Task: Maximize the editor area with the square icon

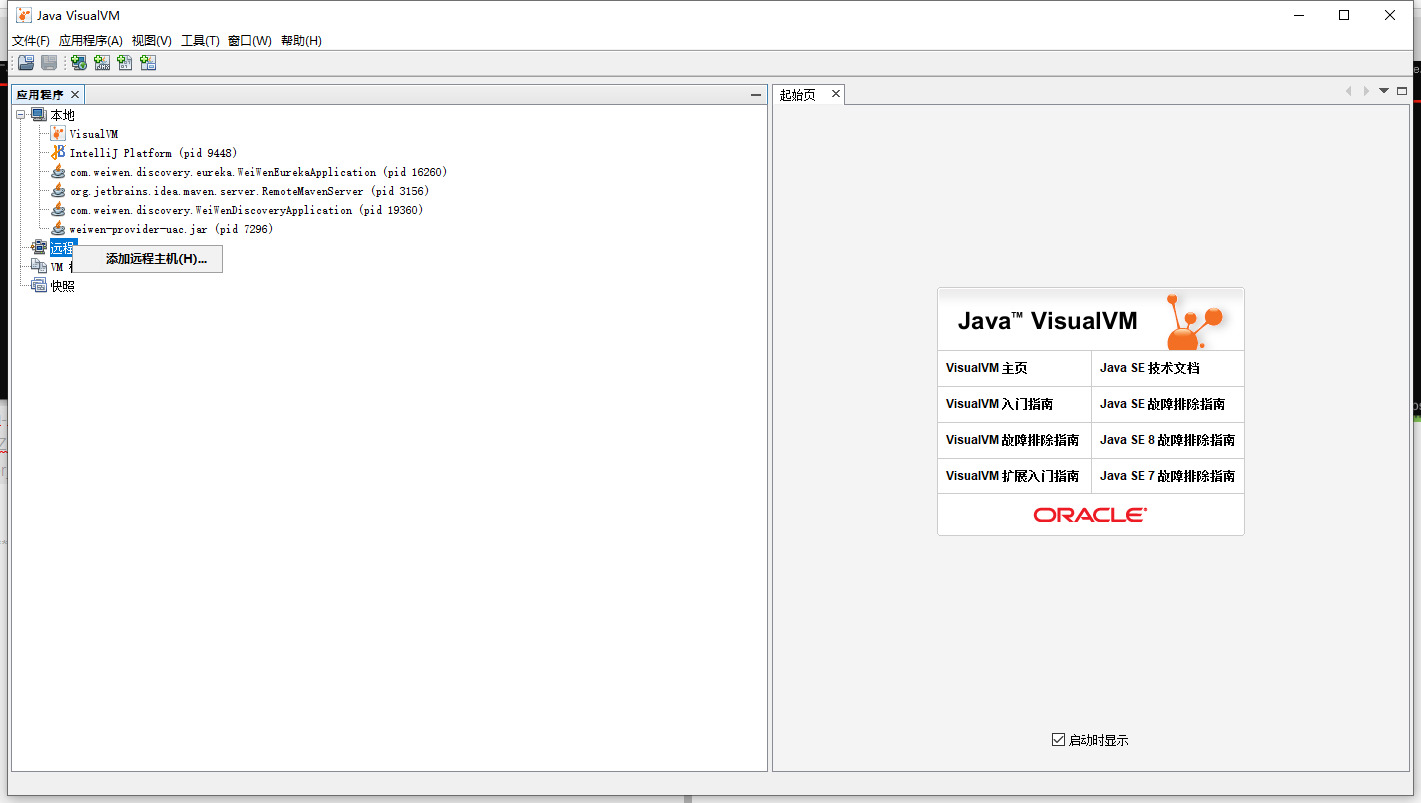Action: tap(1402, 91)
